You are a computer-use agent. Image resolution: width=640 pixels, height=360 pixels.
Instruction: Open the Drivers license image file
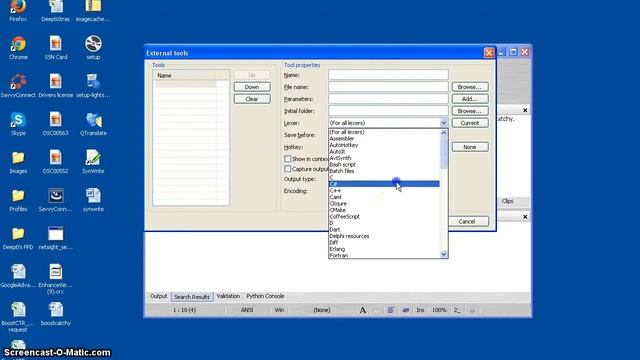(x=56, y=85)
